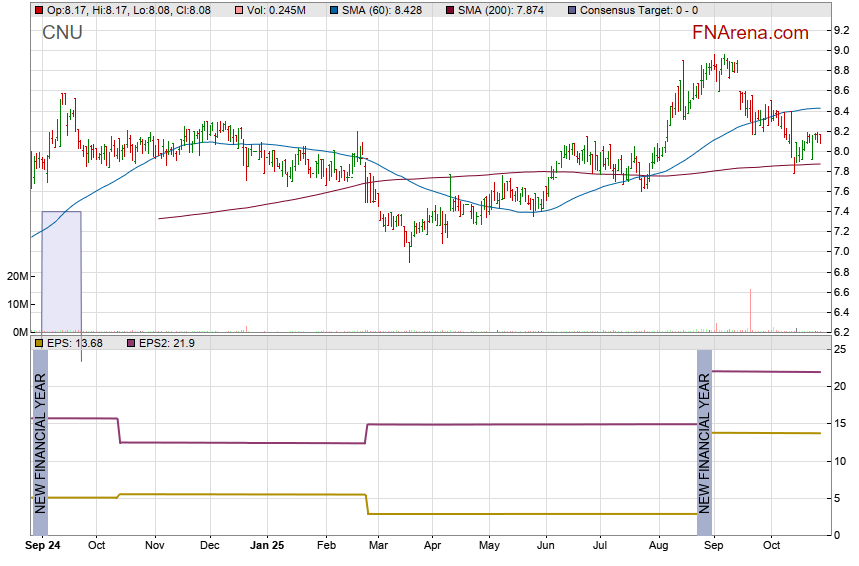859x566 pixels.
Task: Click the Vol: 0.245M legend text
Action: tap(276, 10)
